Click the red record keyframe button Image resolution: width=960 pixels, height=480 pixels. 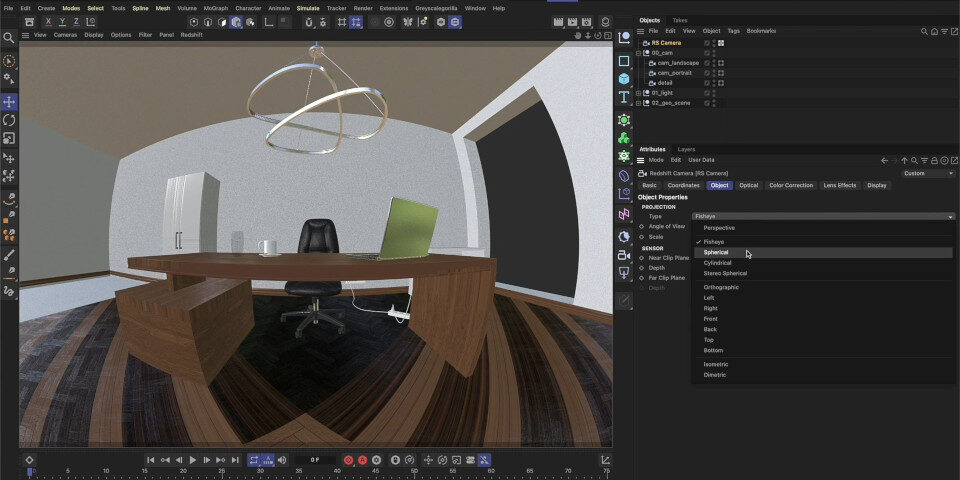coord(348,460)
